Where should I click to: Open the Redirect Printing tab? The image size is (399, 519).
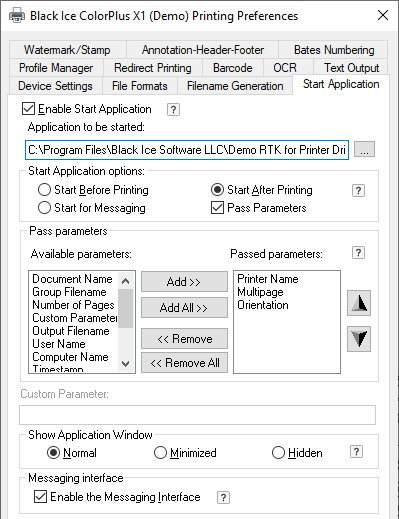(153, 68)
